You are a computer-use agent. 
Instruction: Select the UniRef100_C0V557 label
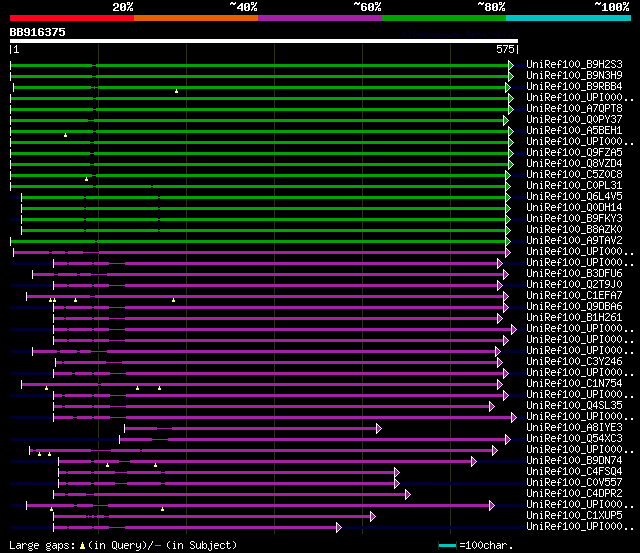574,483
